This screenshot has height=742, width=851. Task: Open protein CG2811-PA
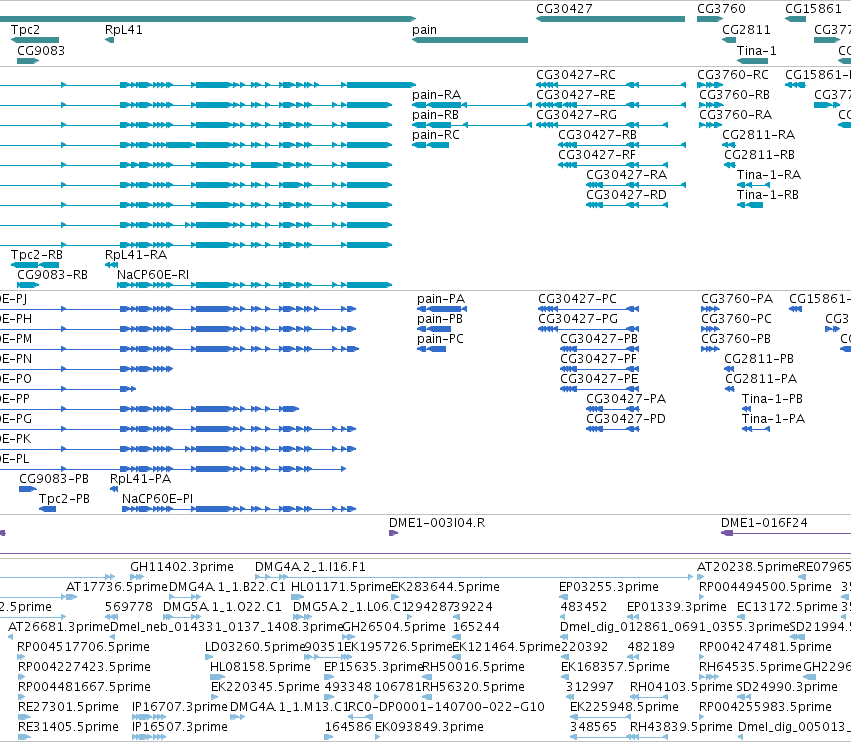click(761, 379)
